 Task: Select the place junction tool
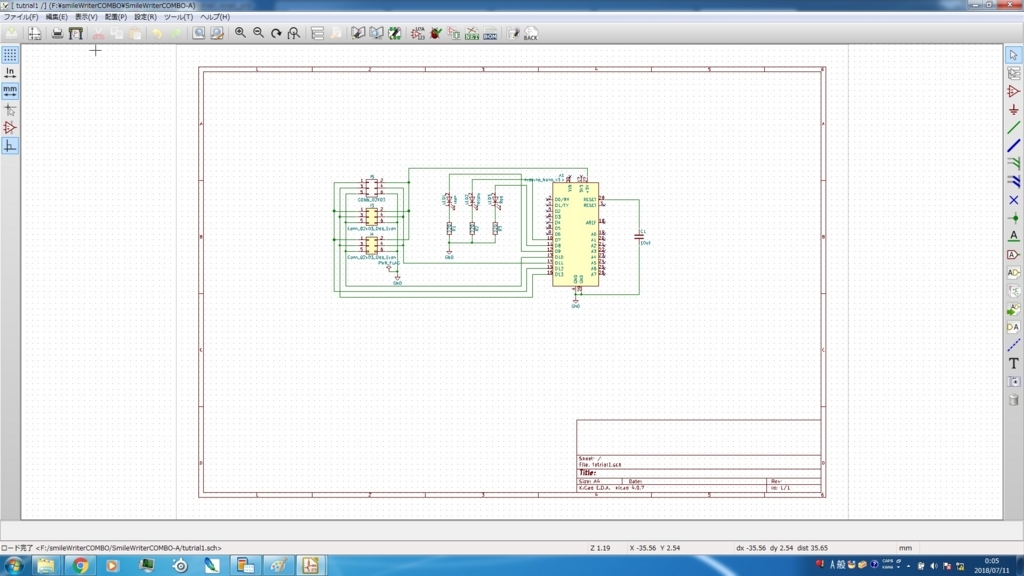click(1014, 218)
